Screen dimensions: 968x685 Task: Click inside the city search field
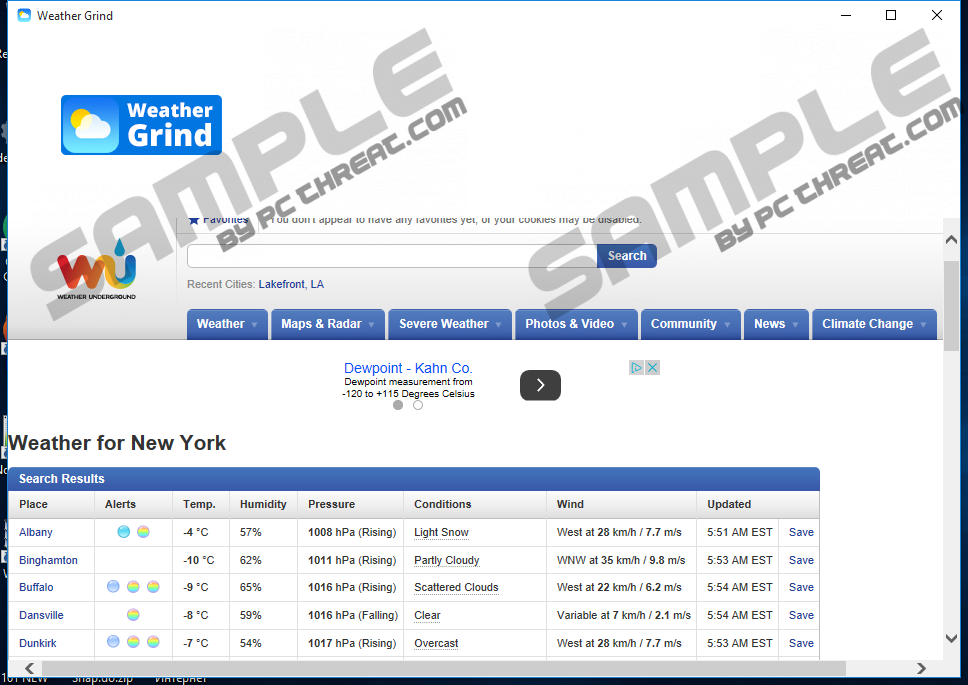391,256
